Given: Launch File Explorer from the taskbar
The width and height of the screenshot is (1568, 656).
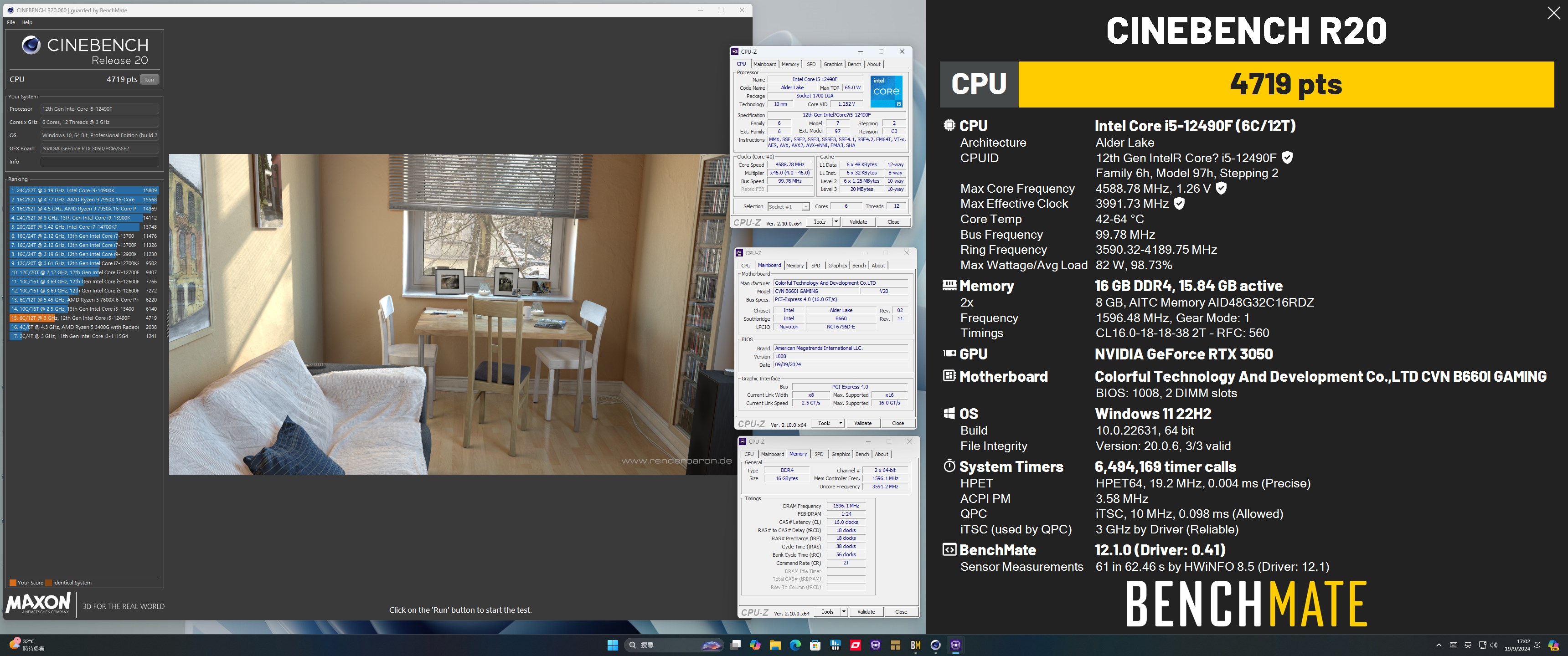Looking at the screenshot, I should pos(775,645).
